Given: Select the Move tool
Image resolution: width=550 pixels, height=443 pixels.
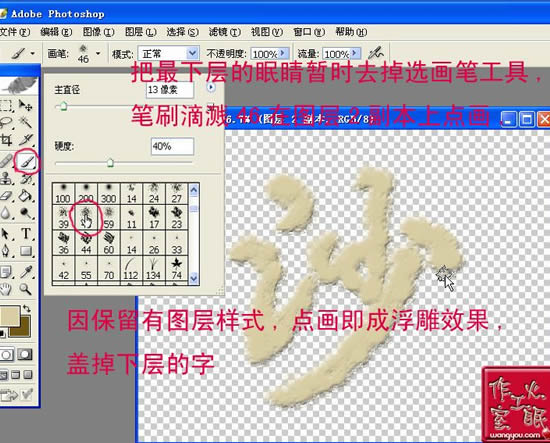Looking at the screenshot, I should pyautogui.click(x=25, y=105).
